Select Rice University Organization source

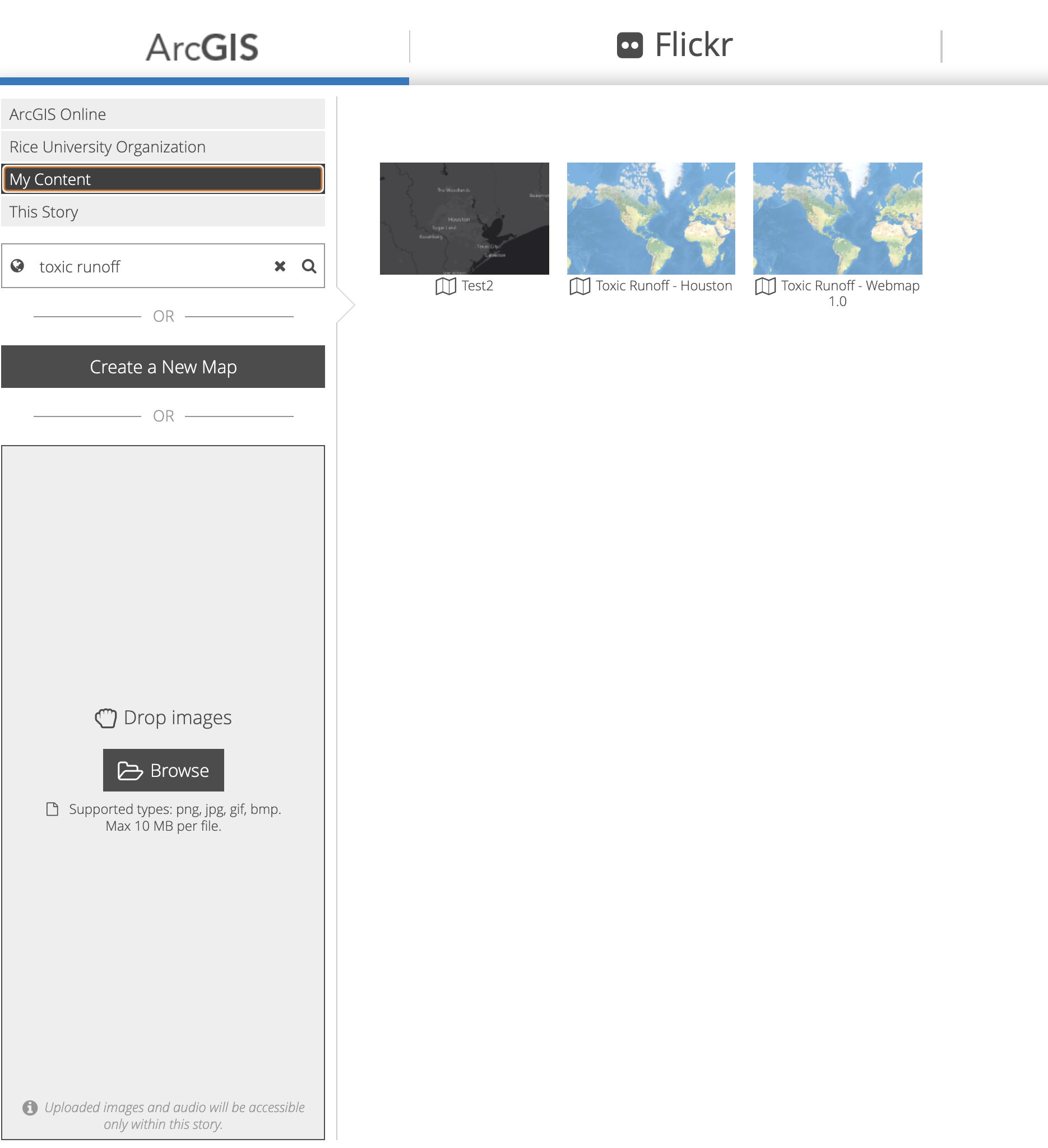(163, 146)
